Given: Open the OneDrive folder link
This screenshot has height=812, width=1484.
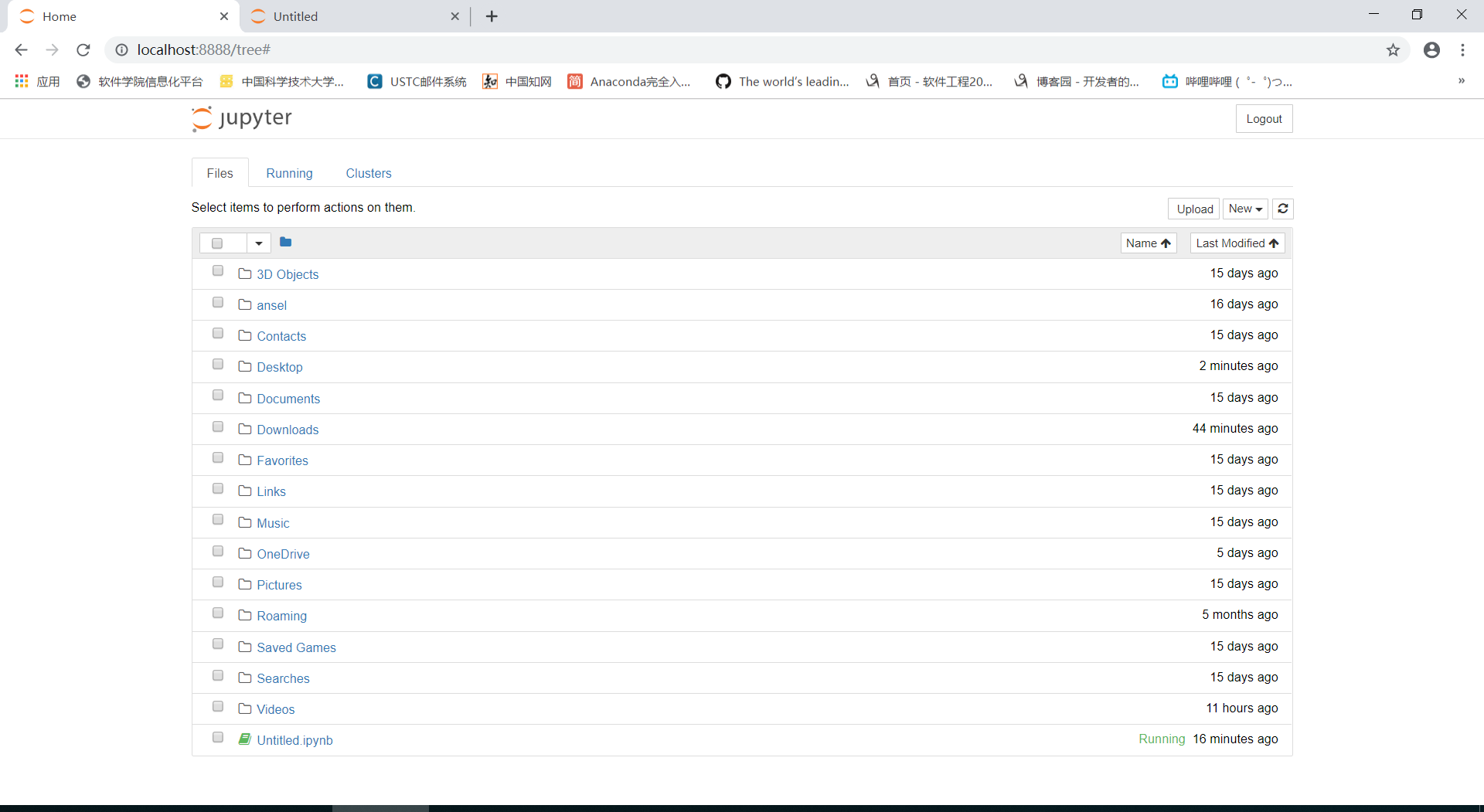Looking at the screenshot, I should 283,554.
